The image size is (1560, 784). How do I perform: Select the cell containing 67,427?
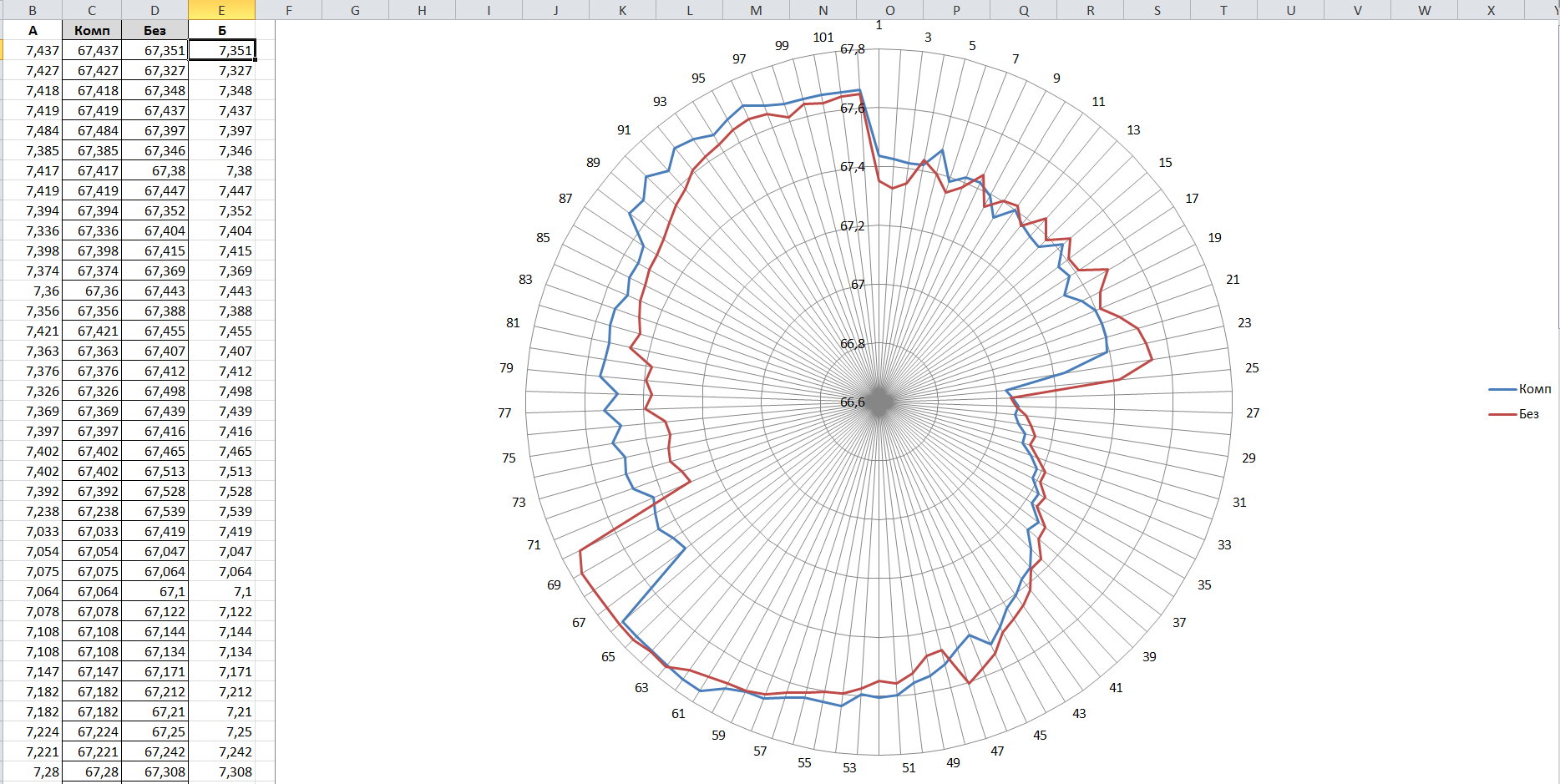[92, 70]
